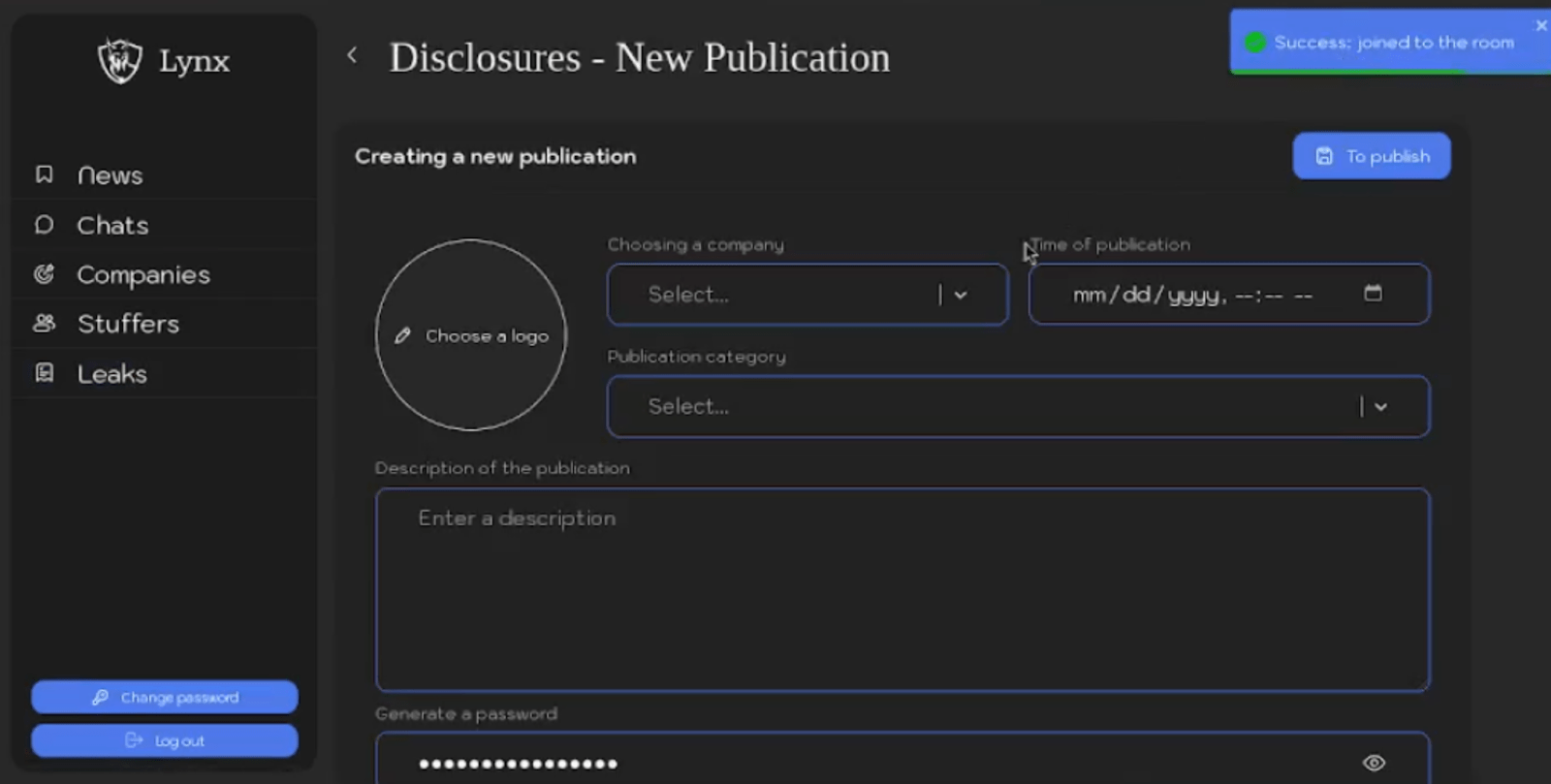This screenshot has width=1551, height=784.
Task: Show password with the eye icon
Action: point(1374,763)
